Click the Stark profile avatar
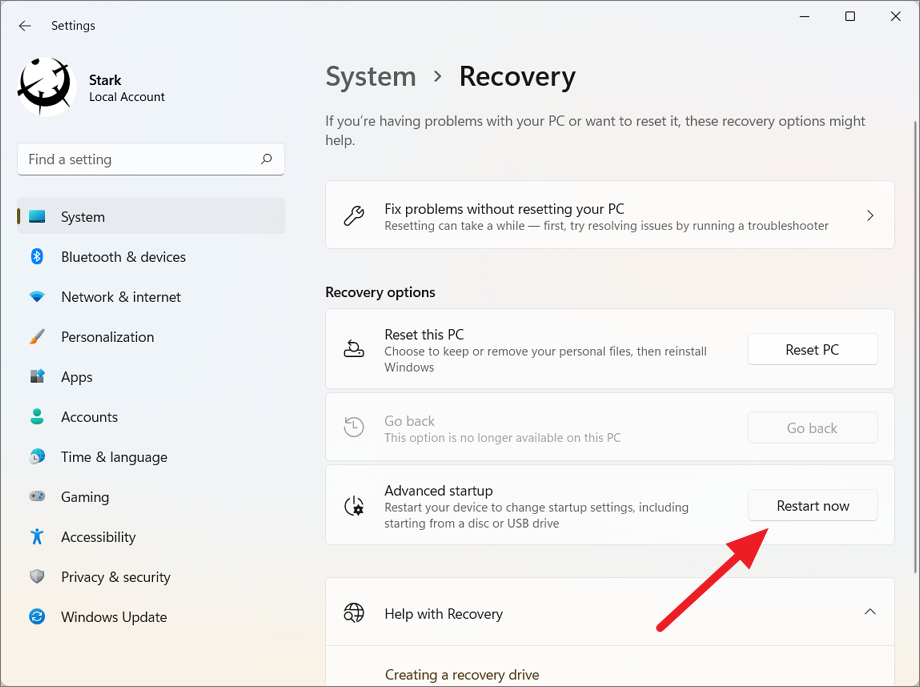The image size is (920, 687). click(46, 86)
